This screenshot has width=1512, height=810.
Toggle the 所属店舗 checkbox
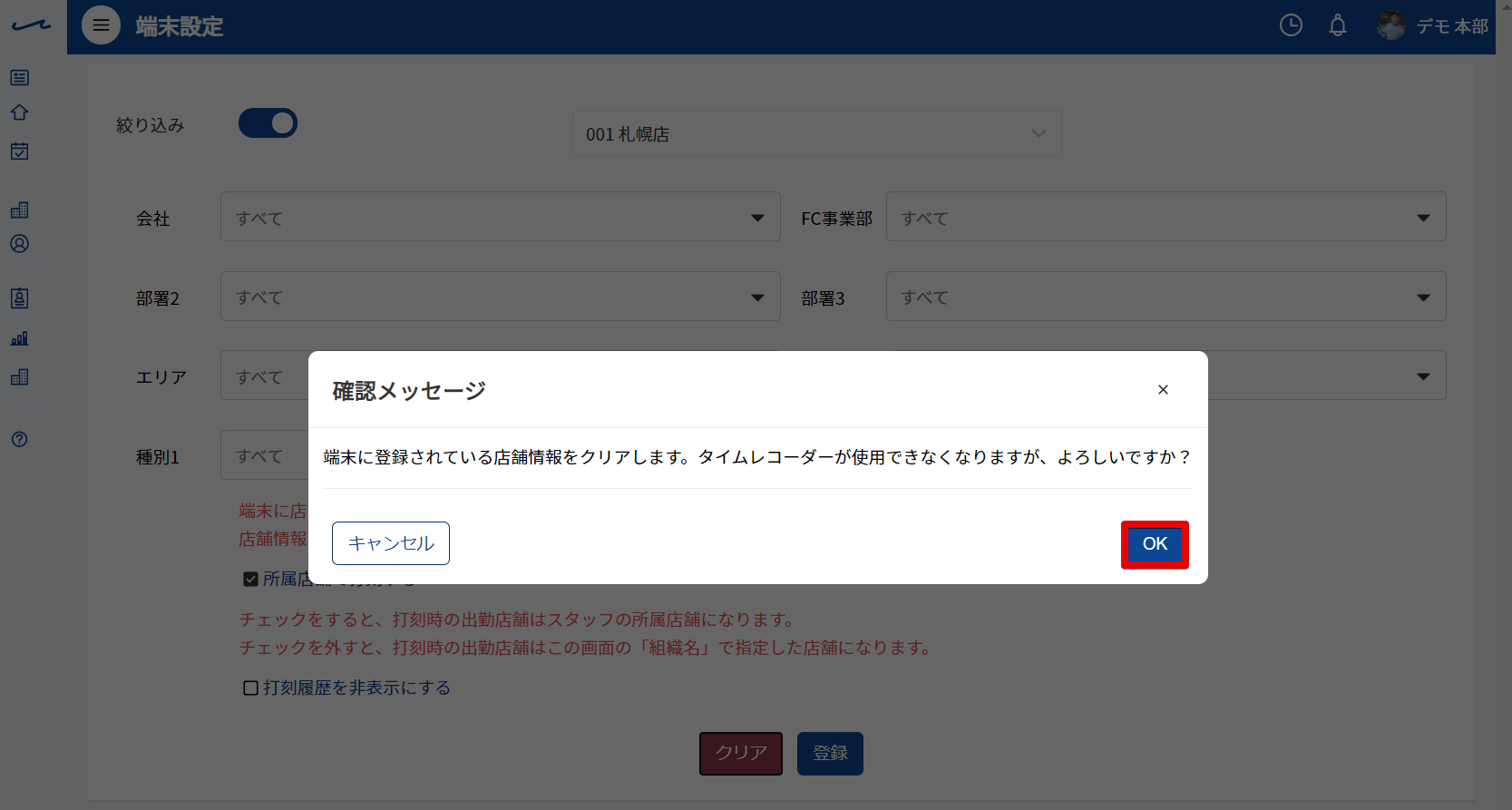tap(250, 579)
